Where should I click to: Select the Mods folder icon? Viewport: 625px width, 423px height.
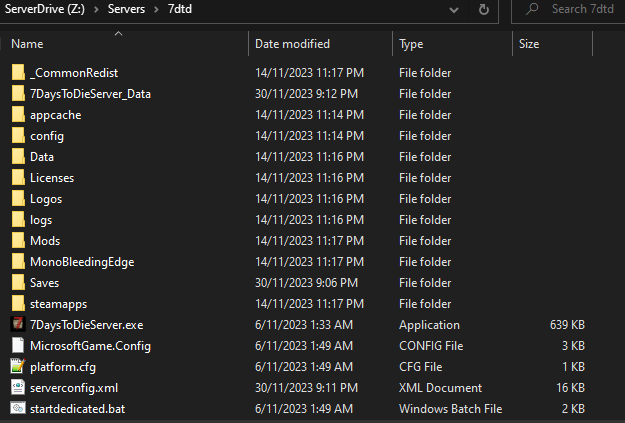point(18,241)
